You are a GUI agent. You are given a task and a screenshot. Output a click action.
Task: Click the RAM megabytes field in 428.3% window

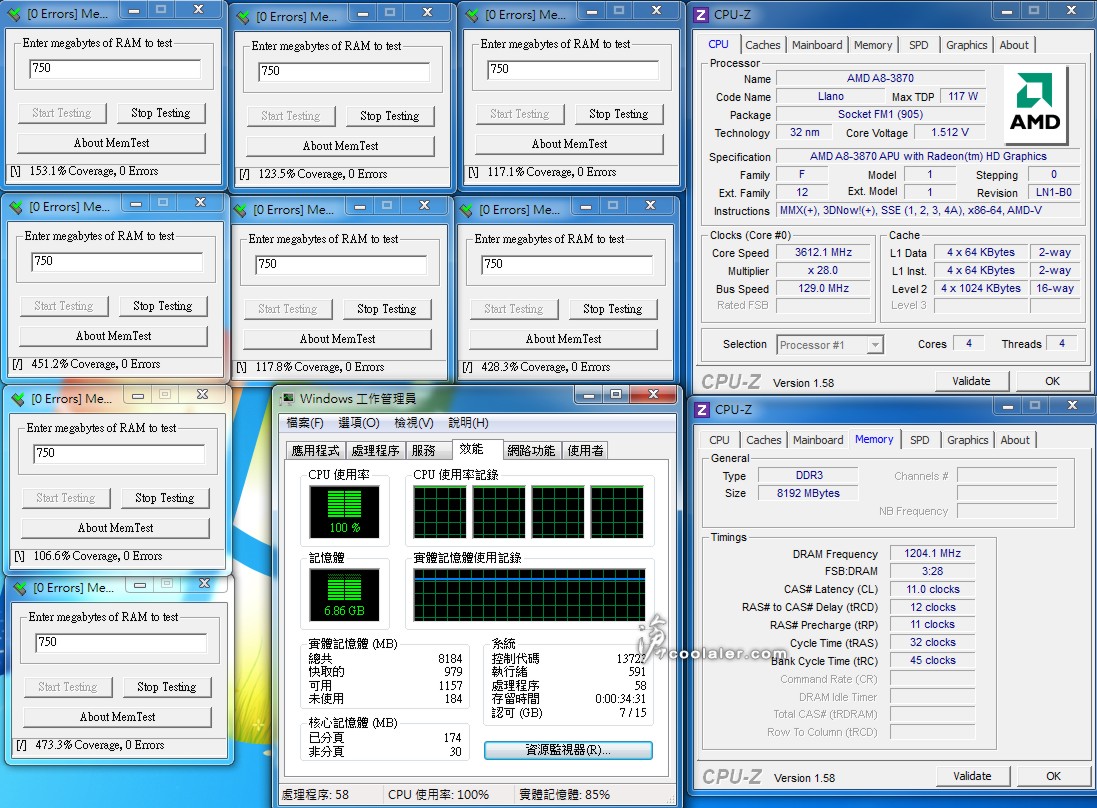click(x=567, y=264)
